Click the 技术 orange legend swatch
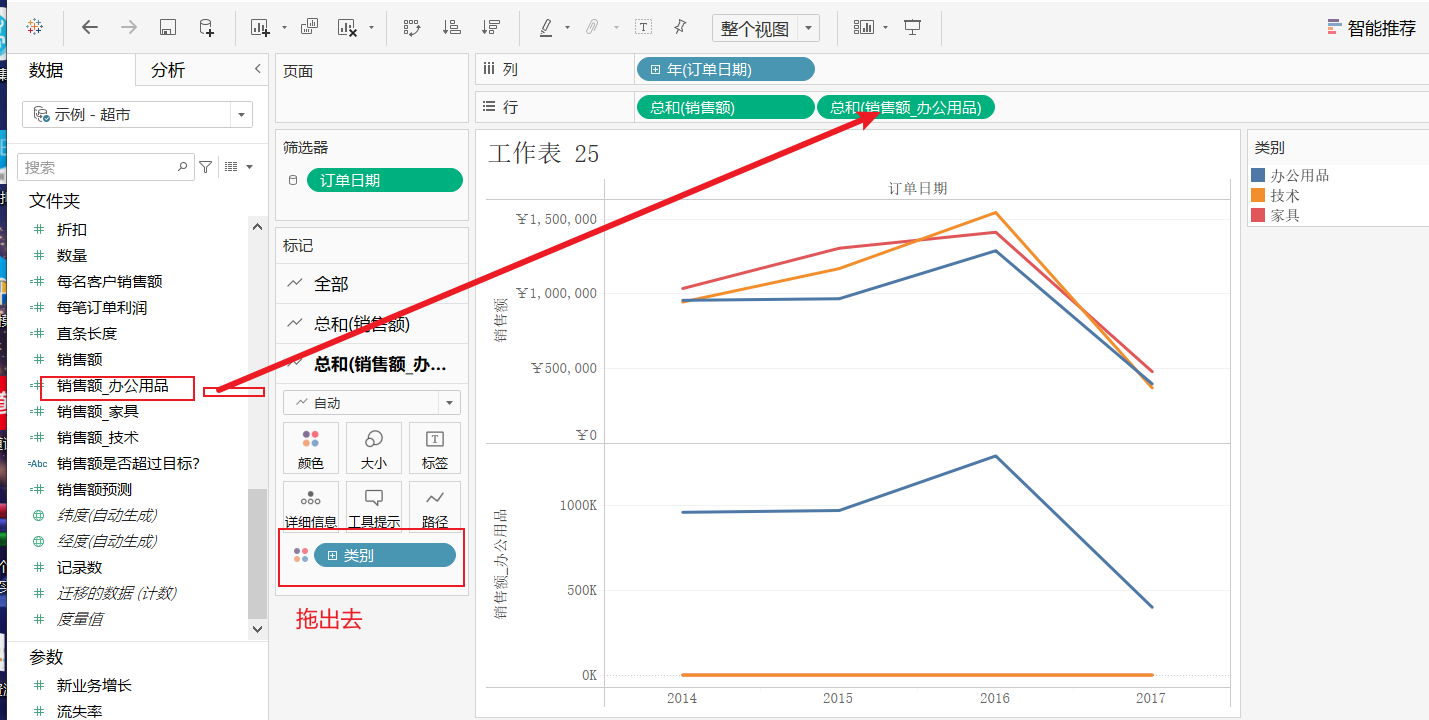Image resolution: width=1429 pixels, height=720 pixels. [x=1258, y=195]
